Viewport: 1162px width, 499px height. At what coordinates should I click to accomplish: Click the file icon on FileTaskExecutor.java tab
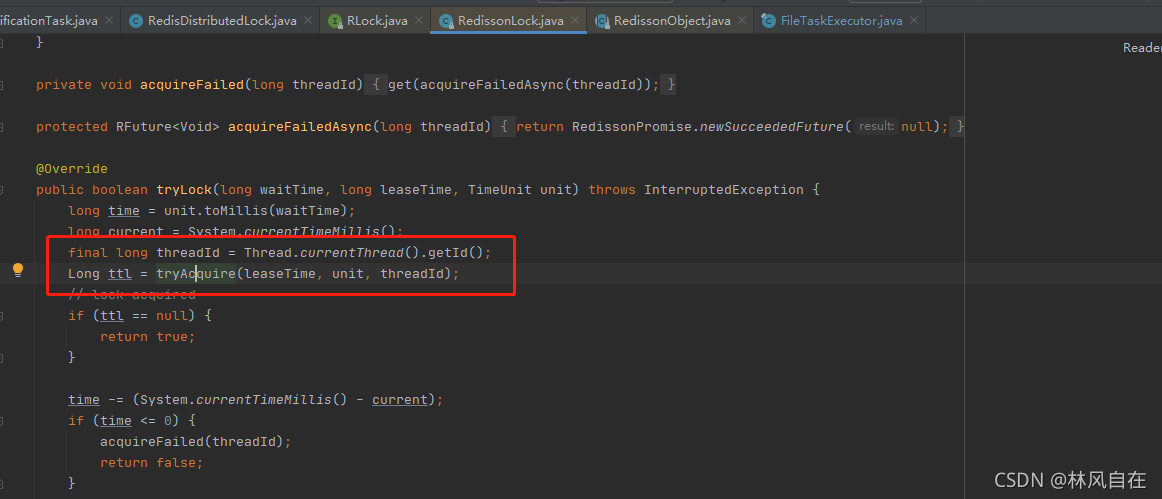coord(769,21)
